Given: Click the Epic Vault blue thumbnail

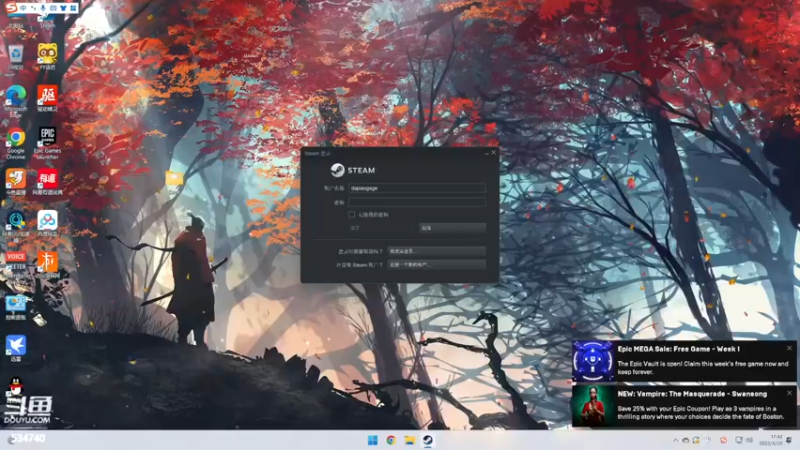Looking at the screenshot, I should [593, 361].
